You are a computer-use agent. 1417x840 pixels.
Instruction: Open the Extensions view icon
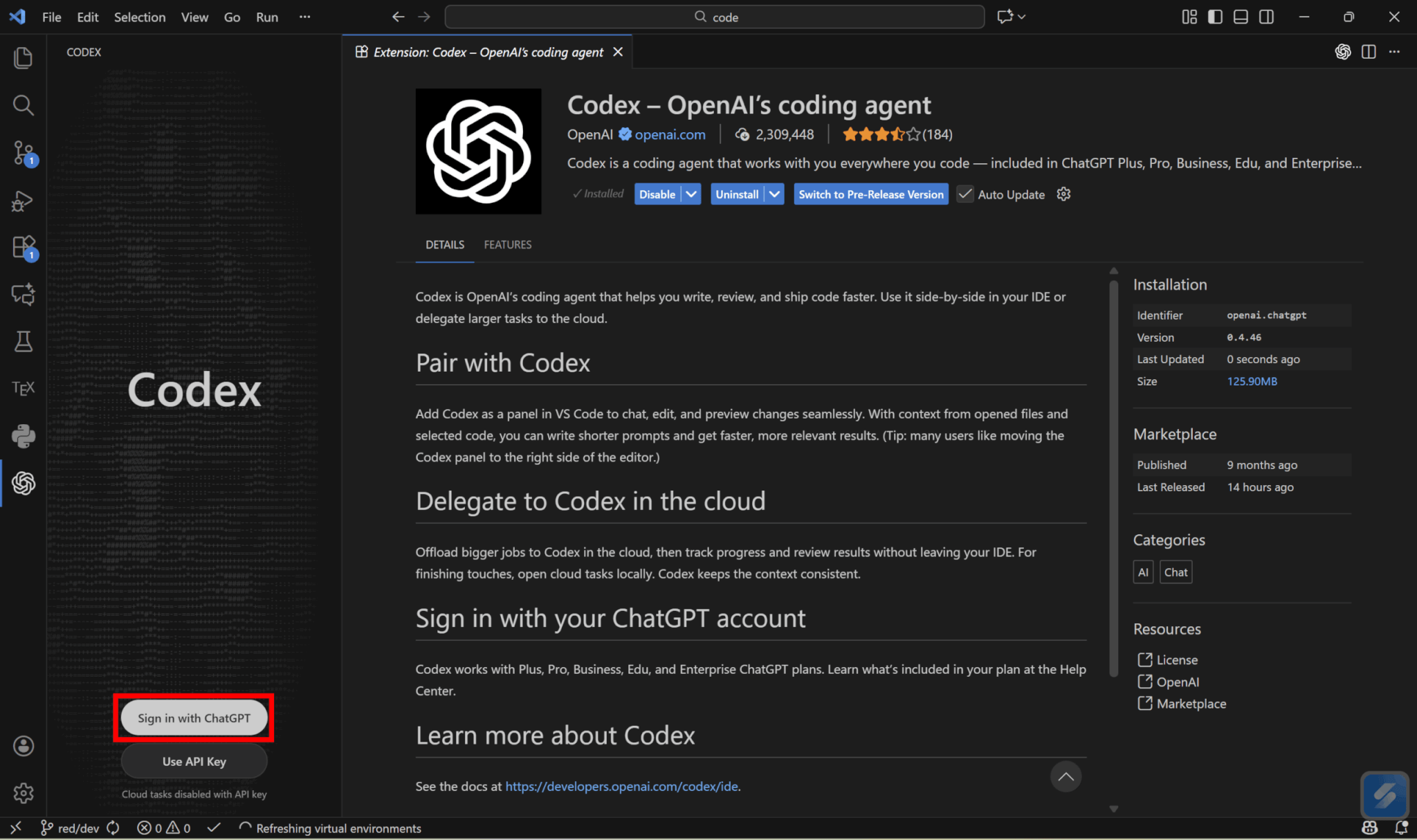click(23, 248)
